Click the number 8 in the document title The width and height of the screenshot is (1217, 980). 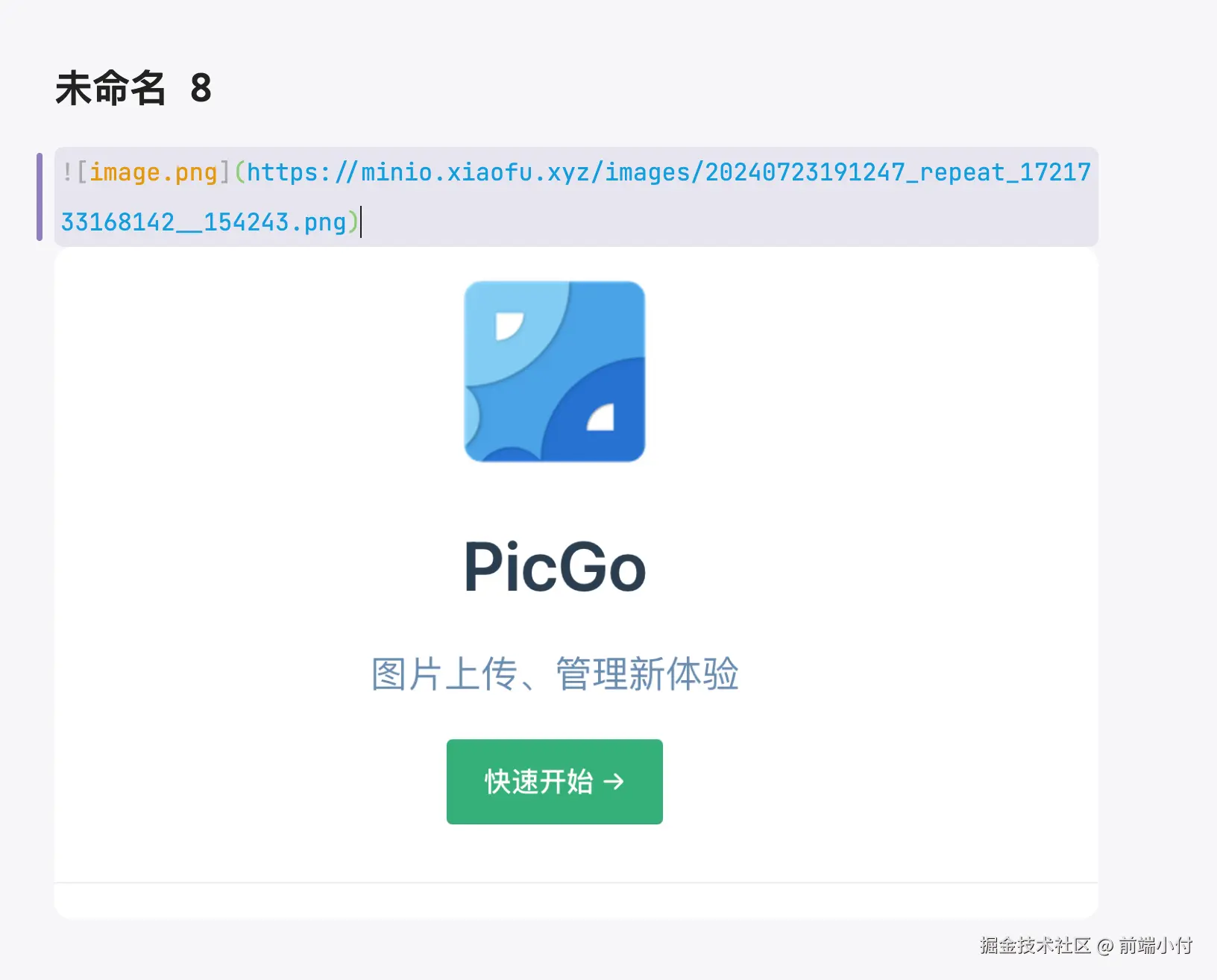click(x=201, y=88)
